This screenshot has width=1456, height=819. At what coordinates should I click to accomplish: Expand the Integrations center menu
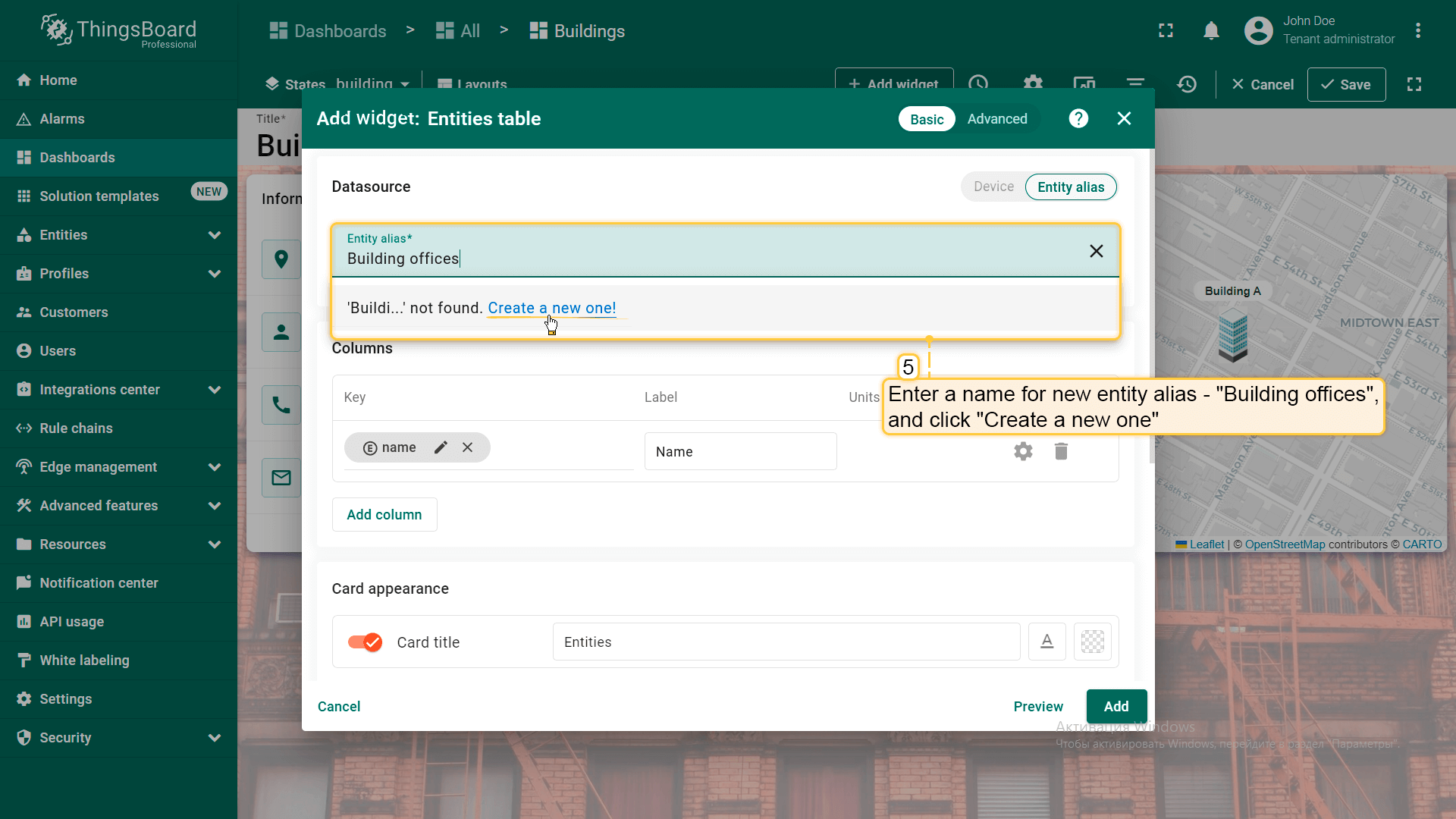(215, 390)
